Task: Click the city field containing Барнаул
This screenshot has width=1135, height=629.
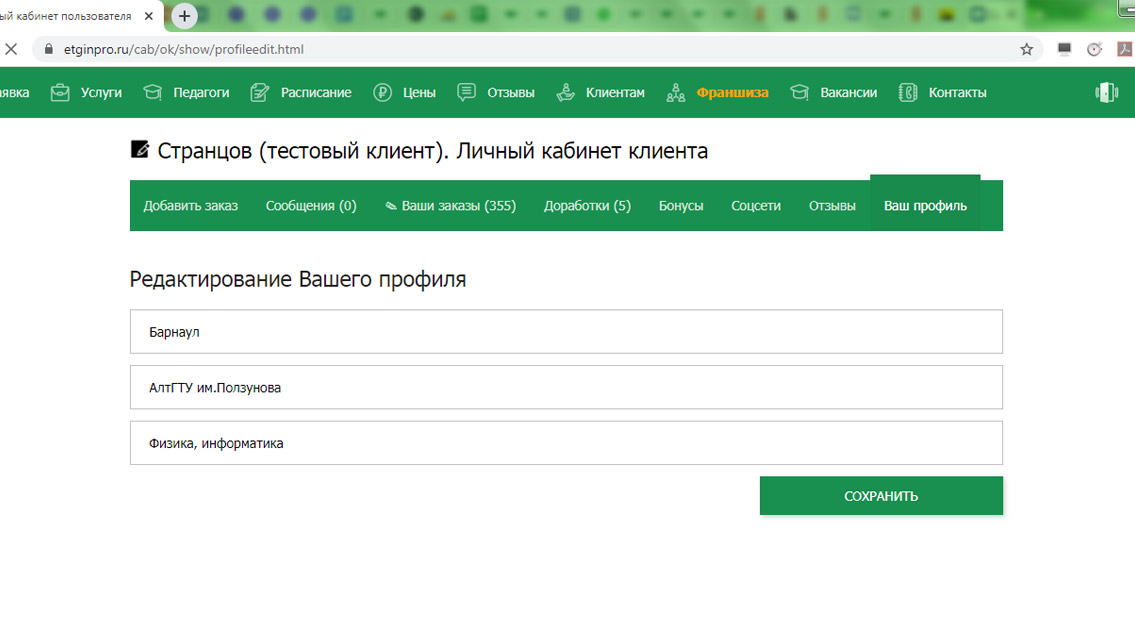Action: (566, 332)
